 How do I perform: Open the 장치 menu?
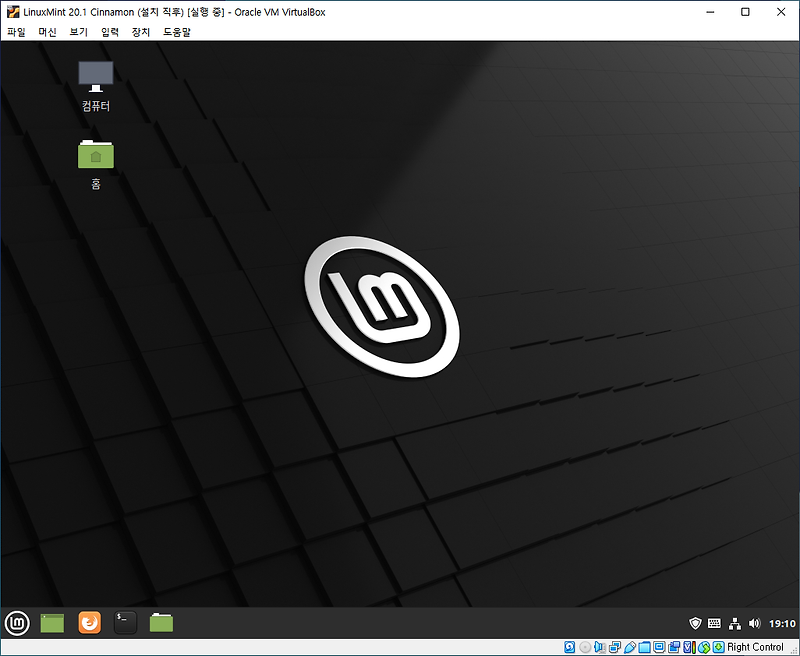(141, 32)
